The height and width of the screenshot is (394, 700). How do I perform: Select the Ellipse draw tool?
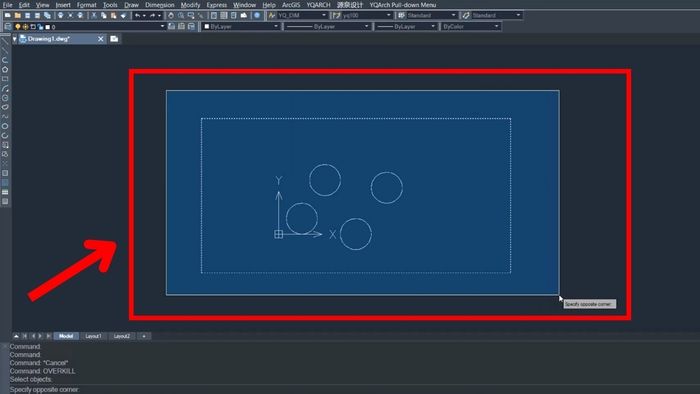(x=5, y=126)
